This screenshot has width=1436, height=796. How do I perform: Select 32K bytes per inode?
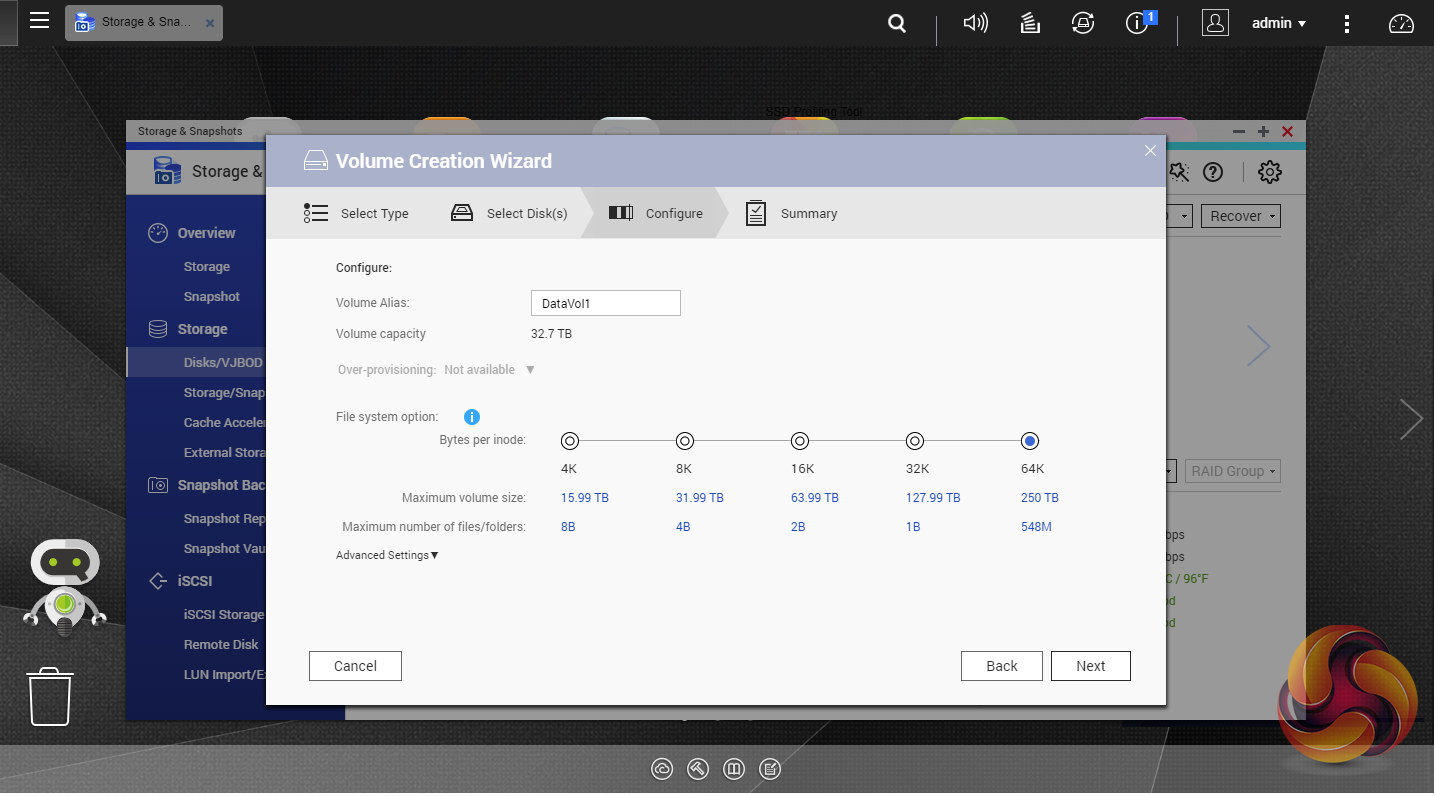click(x=914, y=441)
